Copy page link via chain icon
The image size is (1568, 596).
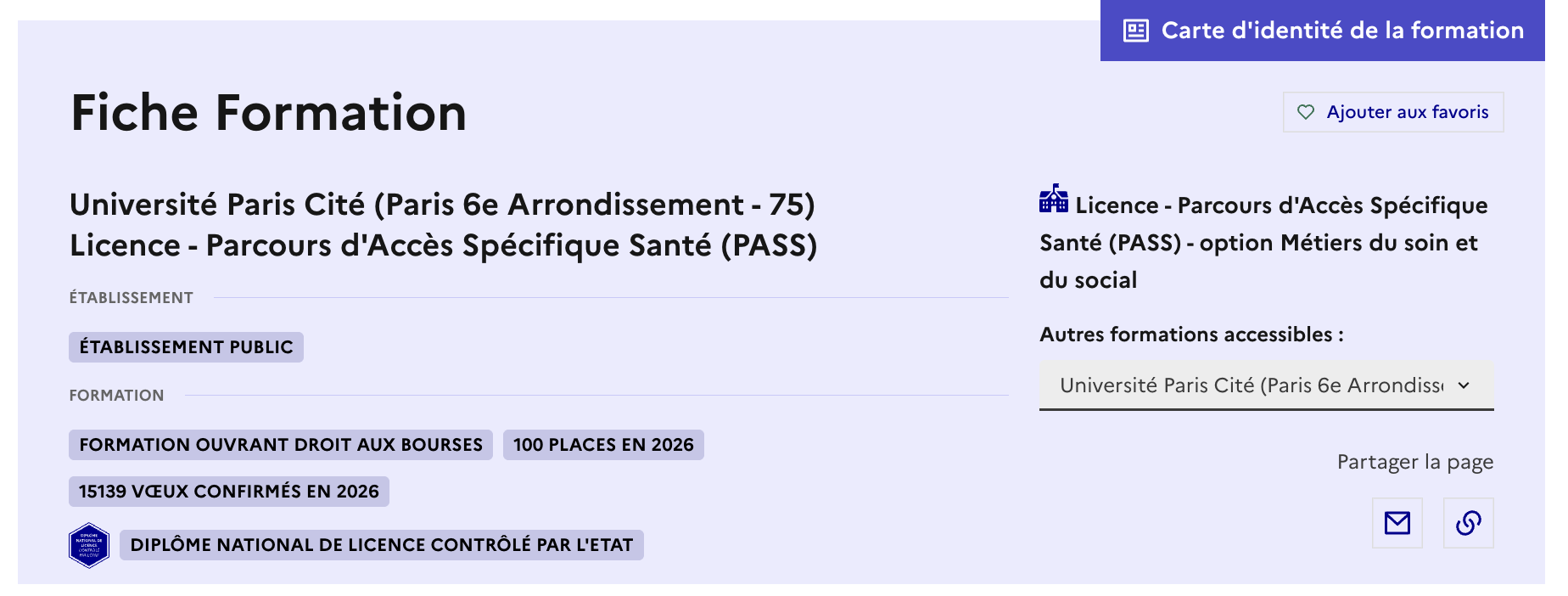pyautogui.click(x=1469, y=523)
